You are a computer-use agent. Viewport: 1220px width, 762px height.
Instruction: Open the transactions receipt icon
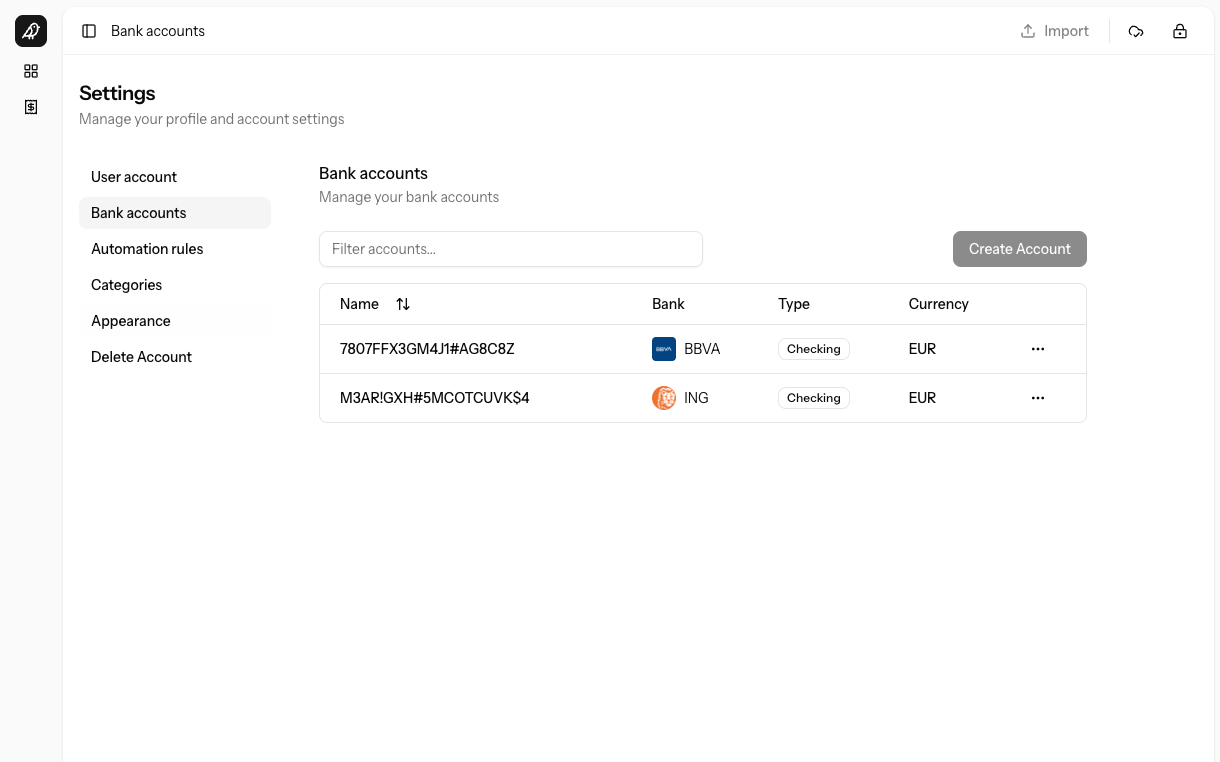(31, 107)
